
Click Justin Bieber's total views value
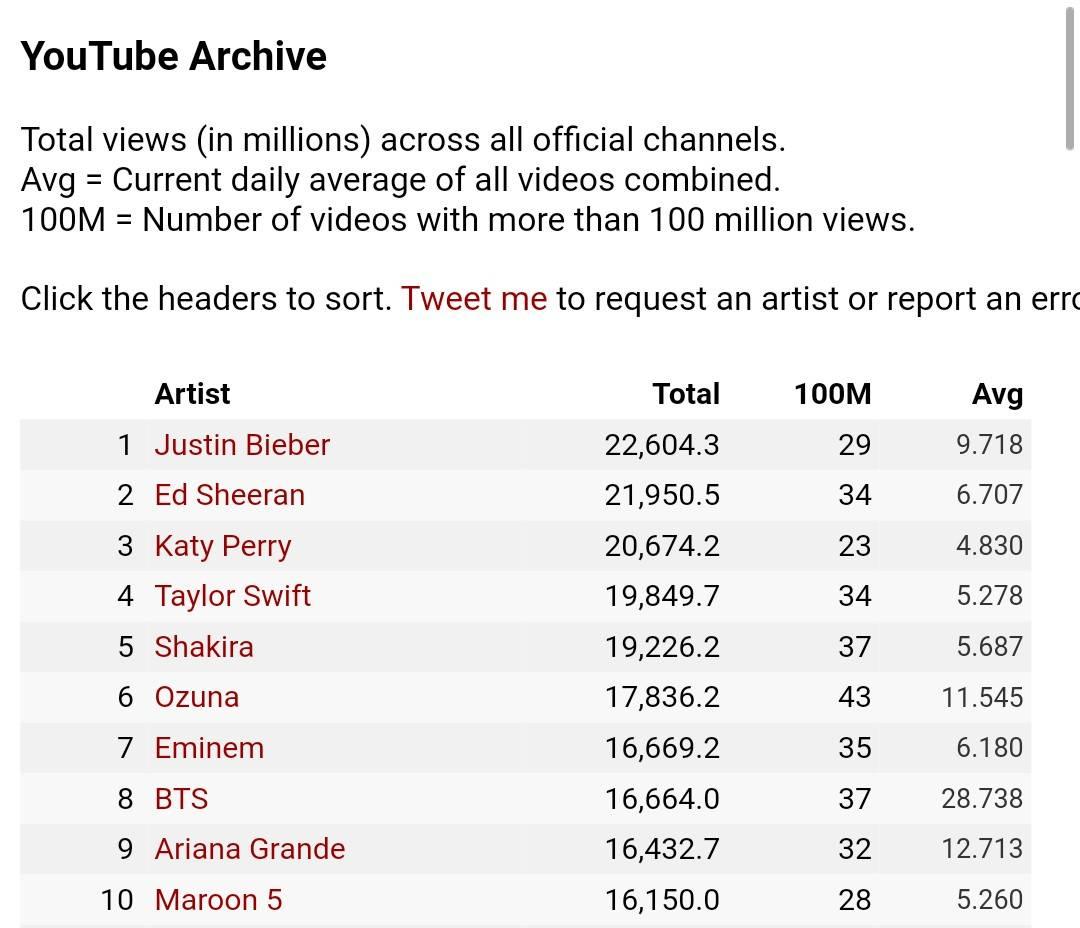point(661,445)
